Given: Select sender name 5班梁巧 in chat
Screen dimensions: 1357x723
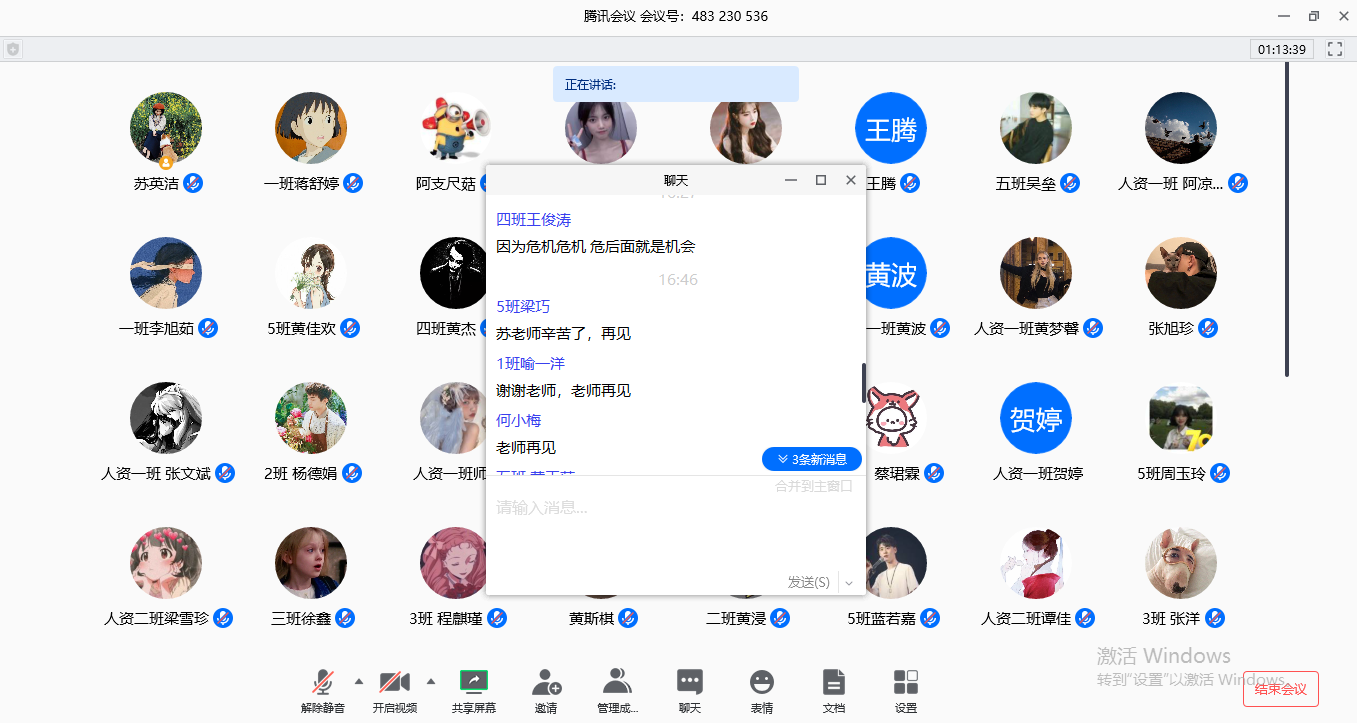Looking at the screenshot, I should coord(523,307).
